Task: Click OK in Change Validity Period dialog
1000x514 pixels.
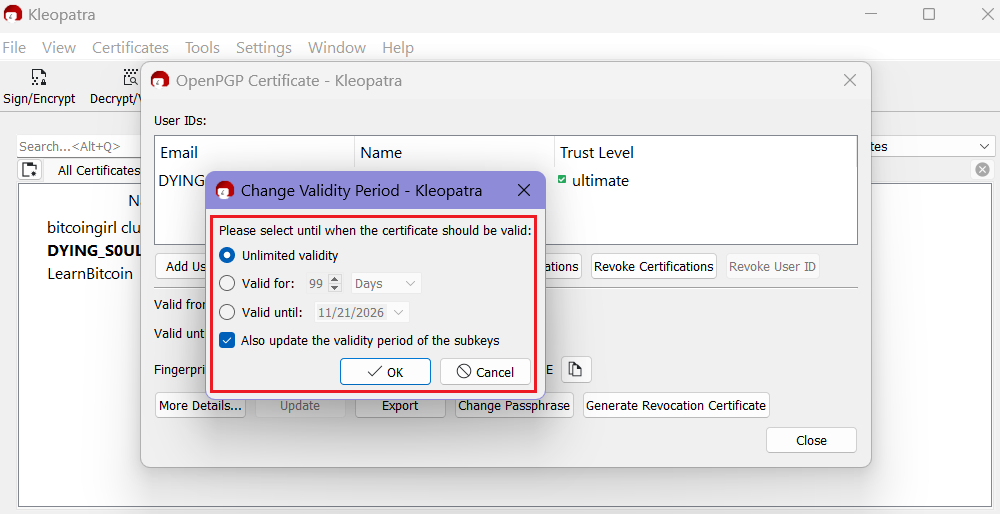Action: tap(385, 372)
